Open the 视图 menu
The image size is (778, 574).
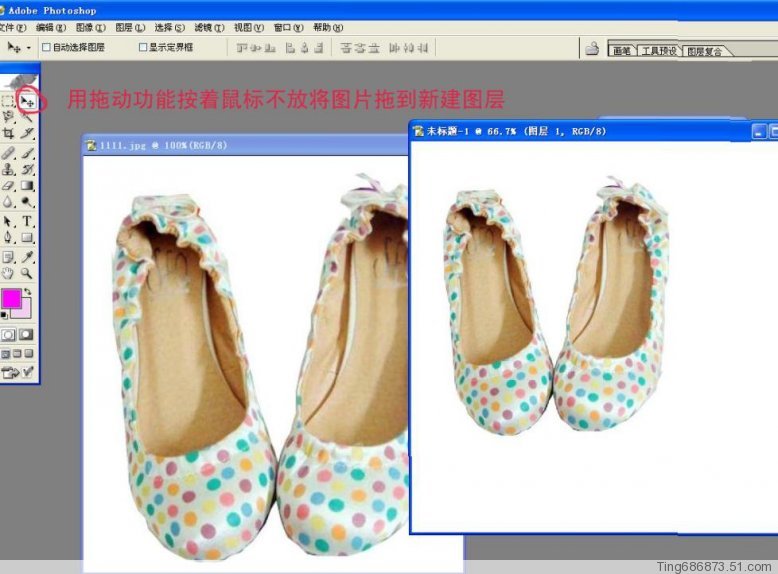(249, 27)
